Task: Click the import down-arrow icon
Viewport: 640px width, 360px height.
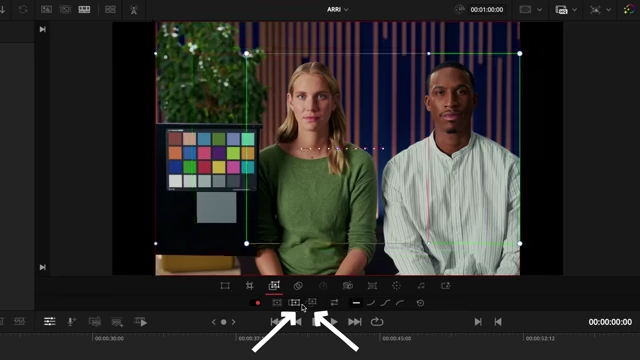Action: click(x=2, y=9)
